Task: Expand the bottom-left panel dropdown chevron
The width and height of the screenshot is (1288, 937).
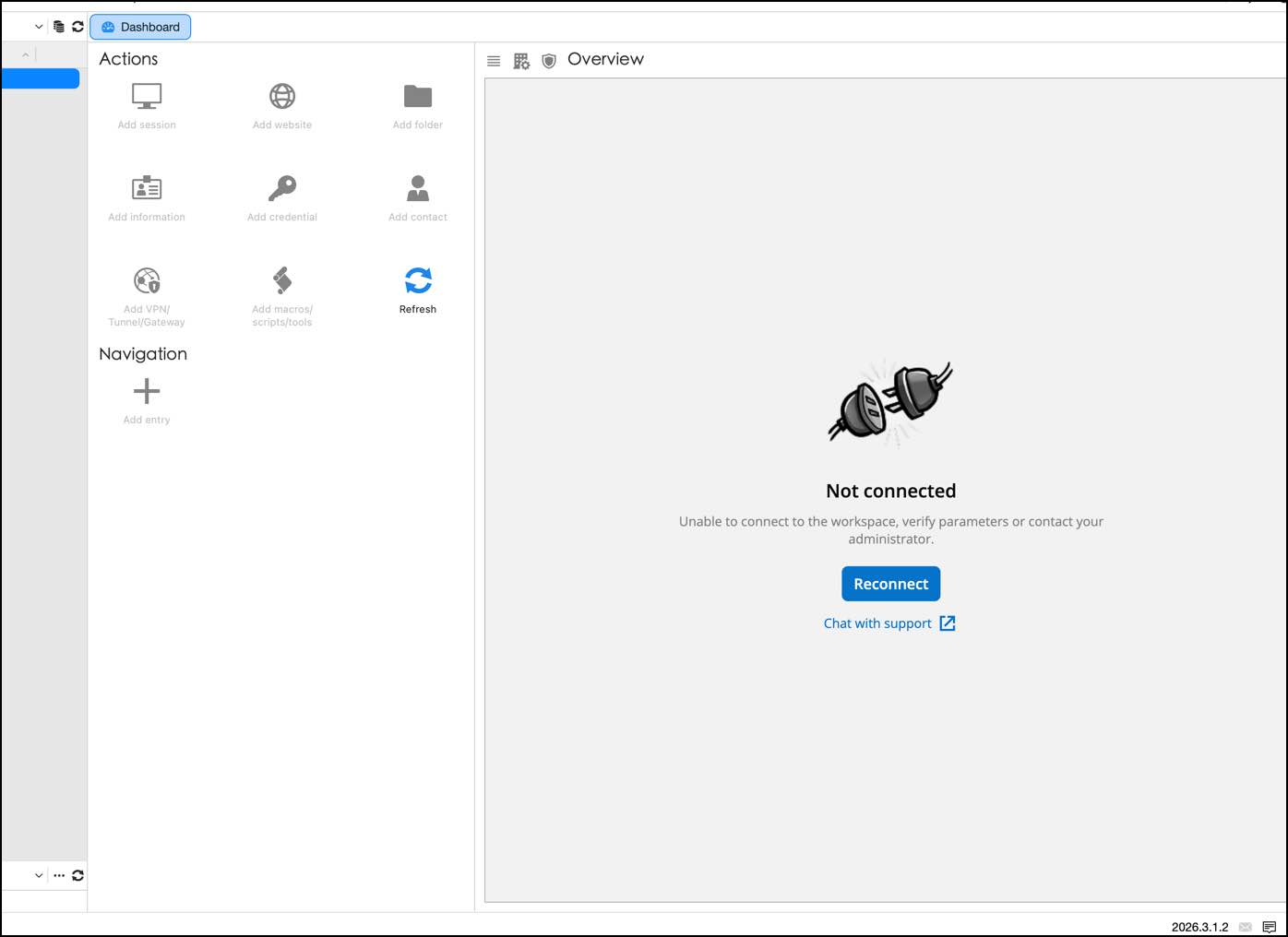Action: coord(39,875)
